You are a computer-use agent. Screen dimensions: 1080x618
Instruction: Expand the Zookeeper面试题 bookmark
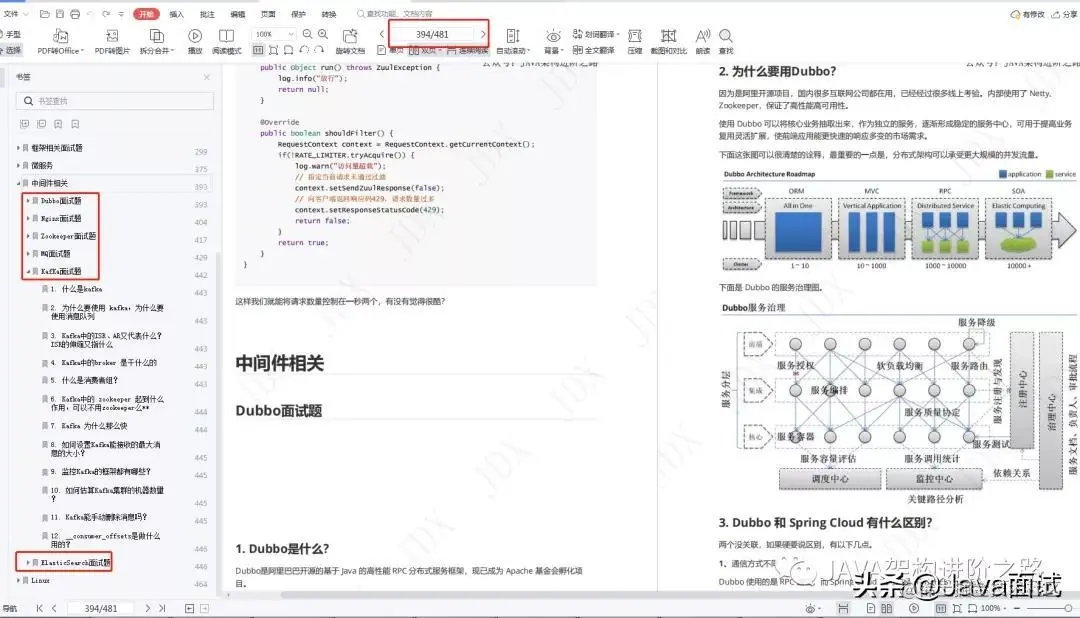28,236
